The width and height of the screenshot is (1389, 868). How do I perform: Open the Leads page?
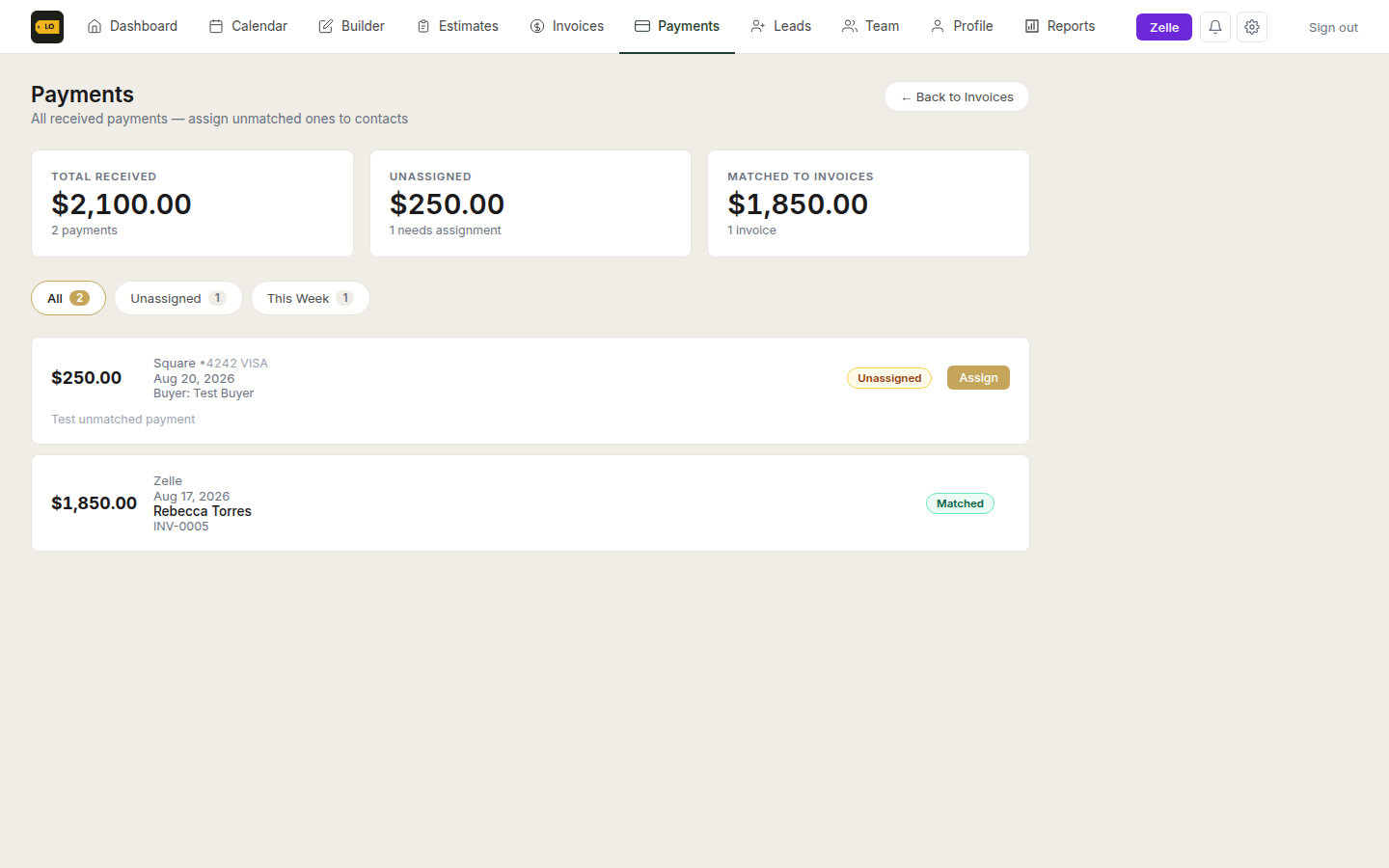[780, 26]
